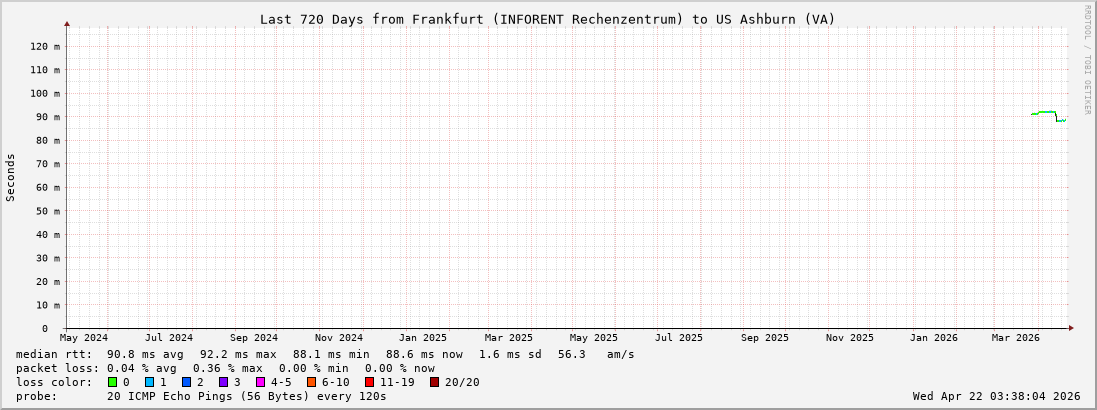
Task: Click the magenta 4-5 loss swatch
Action: point(261,382)
